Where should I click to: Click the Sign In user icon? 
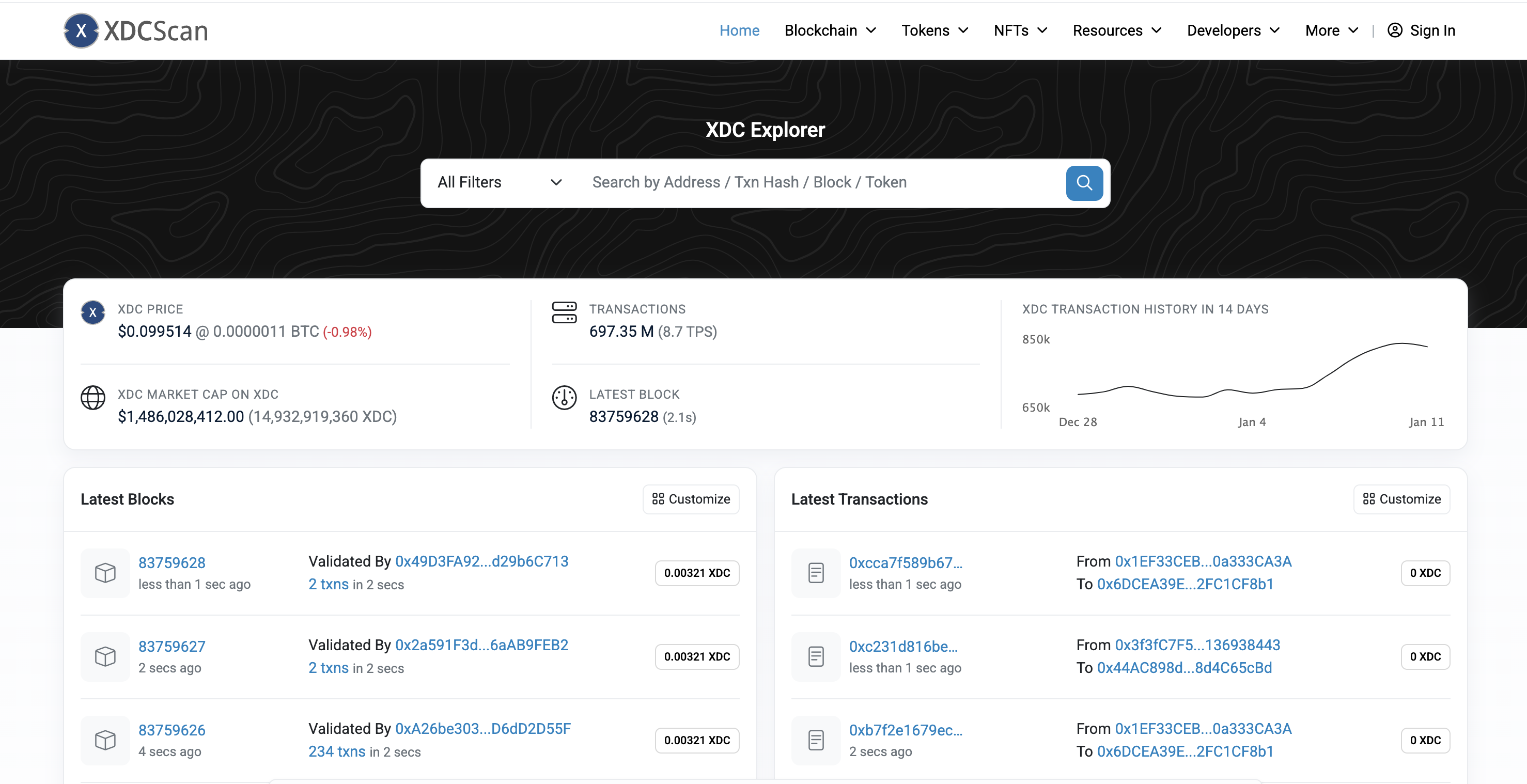pyautogui.click(x=1395, y=30)
